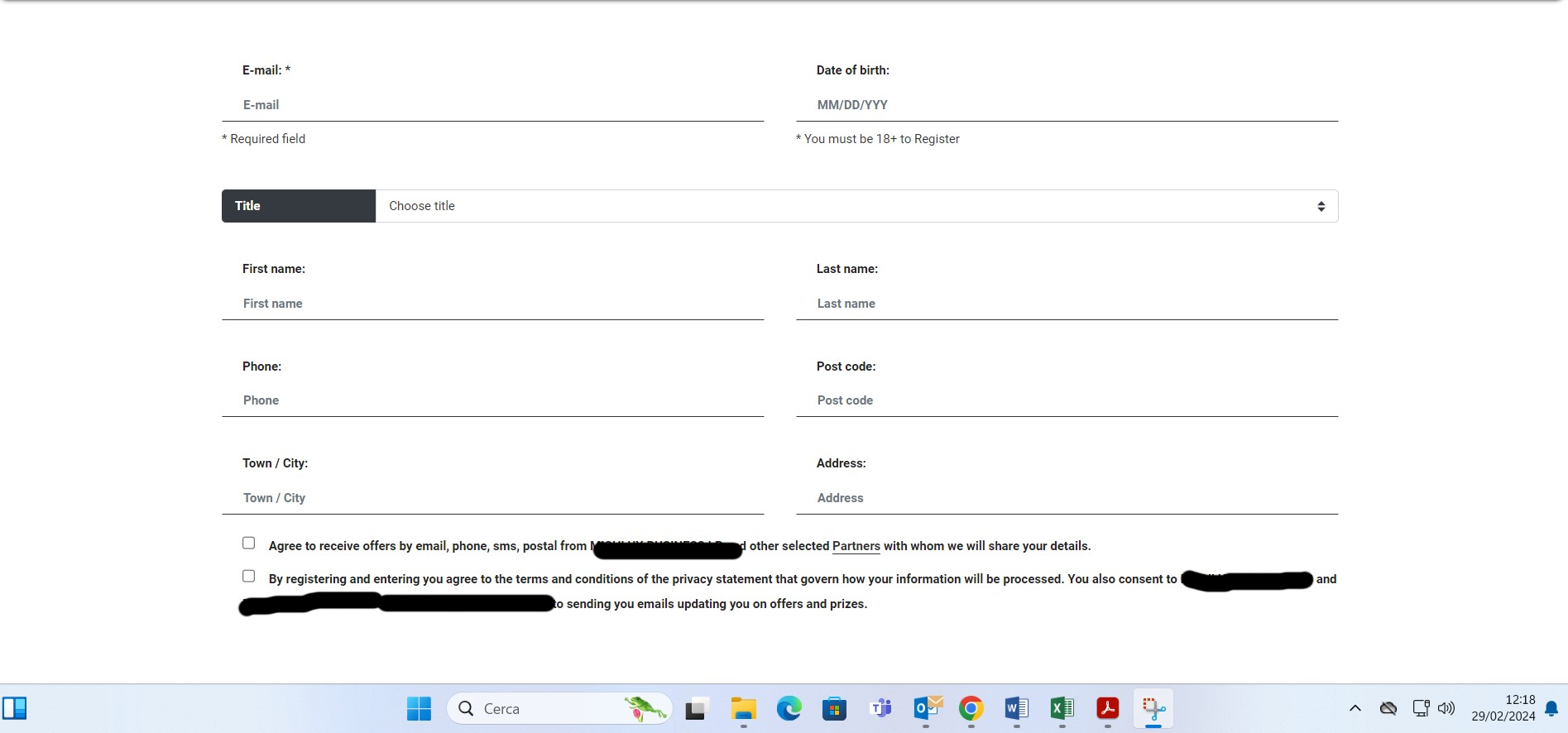Screen dimensions: 1568x733
Task: Open Microsoft Teams from the taskbar
Action: click(x=880, y=709)
